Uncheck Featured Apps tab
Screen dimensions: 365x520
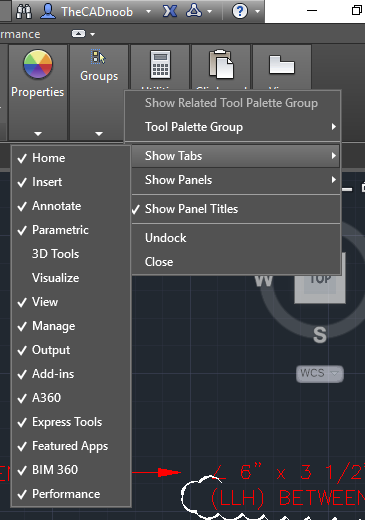[71, 446]
